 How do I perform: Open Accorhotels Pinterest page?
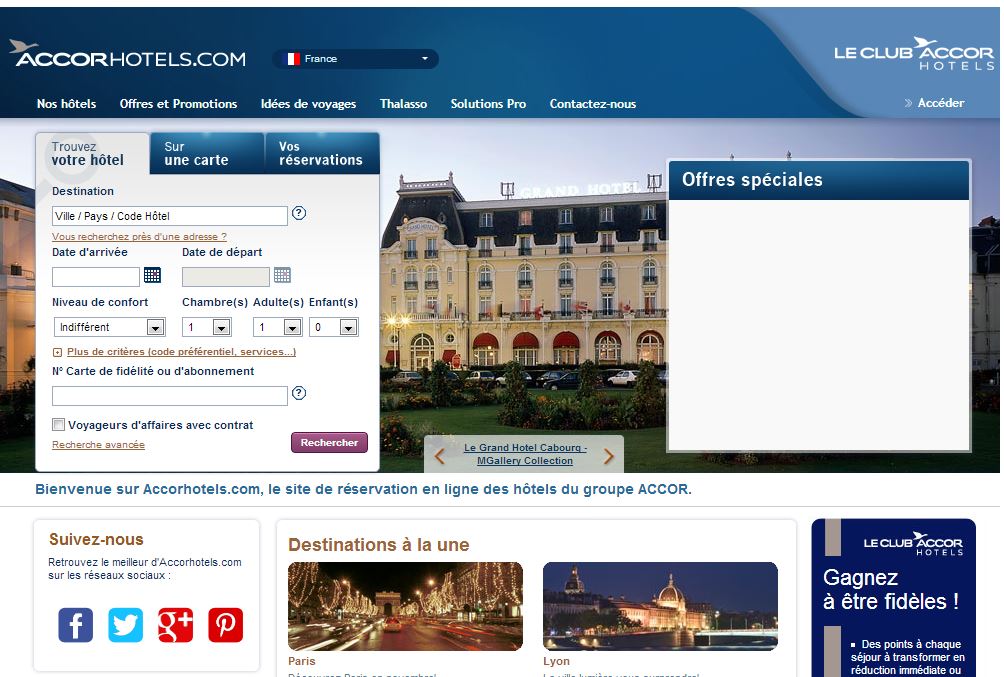pos(224,624)
